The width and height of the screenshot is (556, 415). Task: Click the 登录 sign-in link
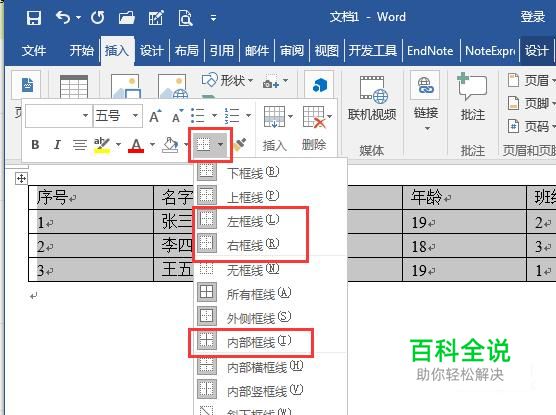(532, 17)
